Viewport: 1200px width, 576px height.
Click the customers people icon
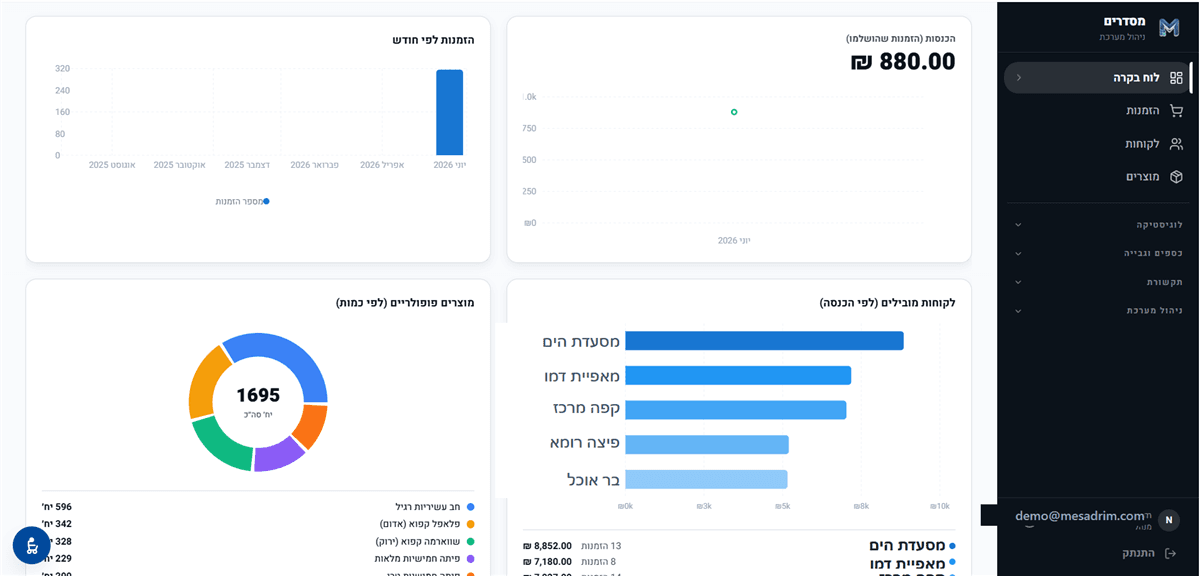point(1176,144)
